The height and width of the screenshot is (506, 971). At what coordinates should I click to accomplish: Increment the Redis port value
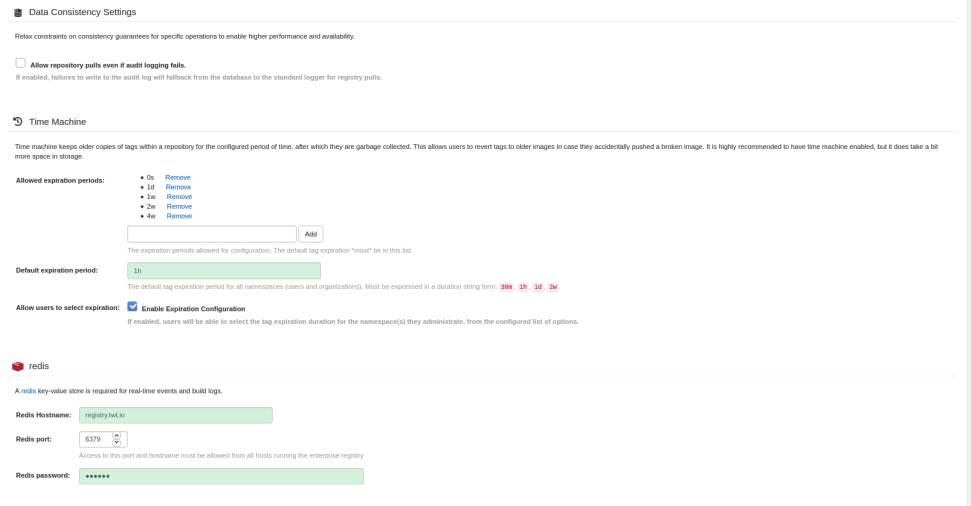click(117, 436)
